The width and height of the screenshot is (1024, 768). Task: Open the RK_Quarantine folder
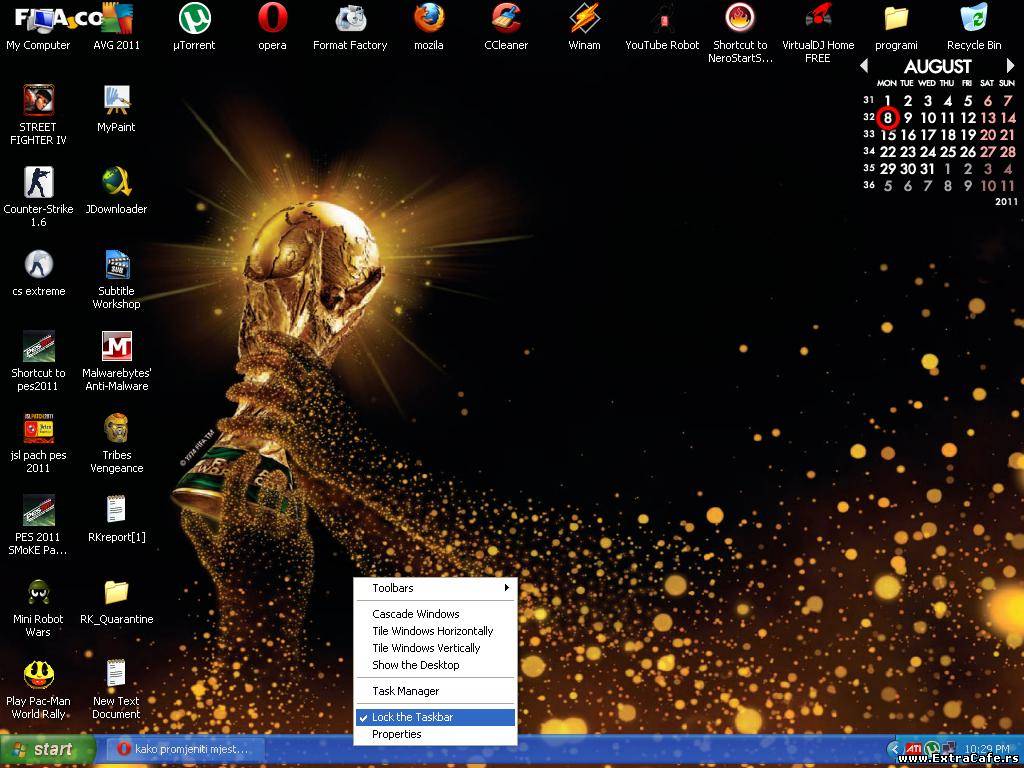[x=116, y=601]
